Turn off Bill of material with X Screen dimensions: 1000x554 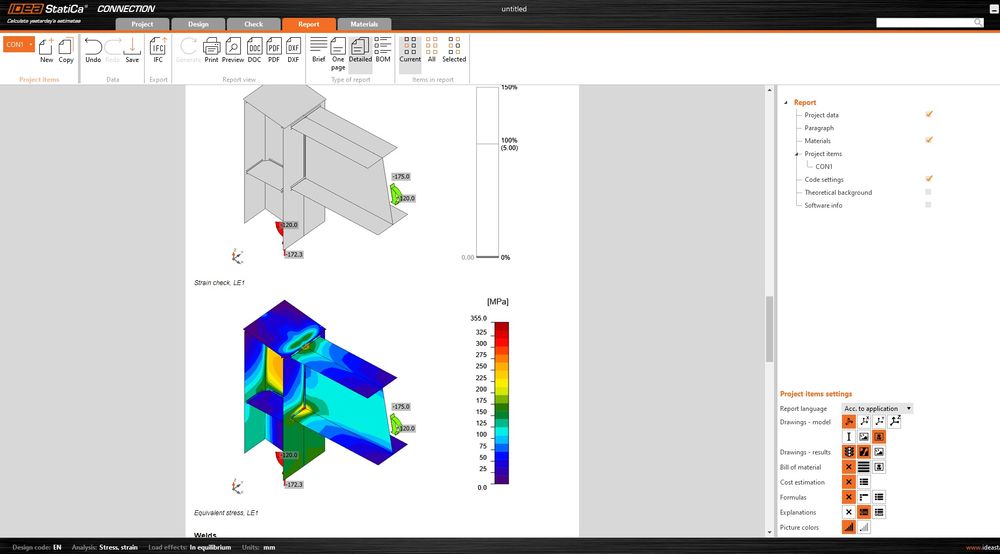point(849,467)
